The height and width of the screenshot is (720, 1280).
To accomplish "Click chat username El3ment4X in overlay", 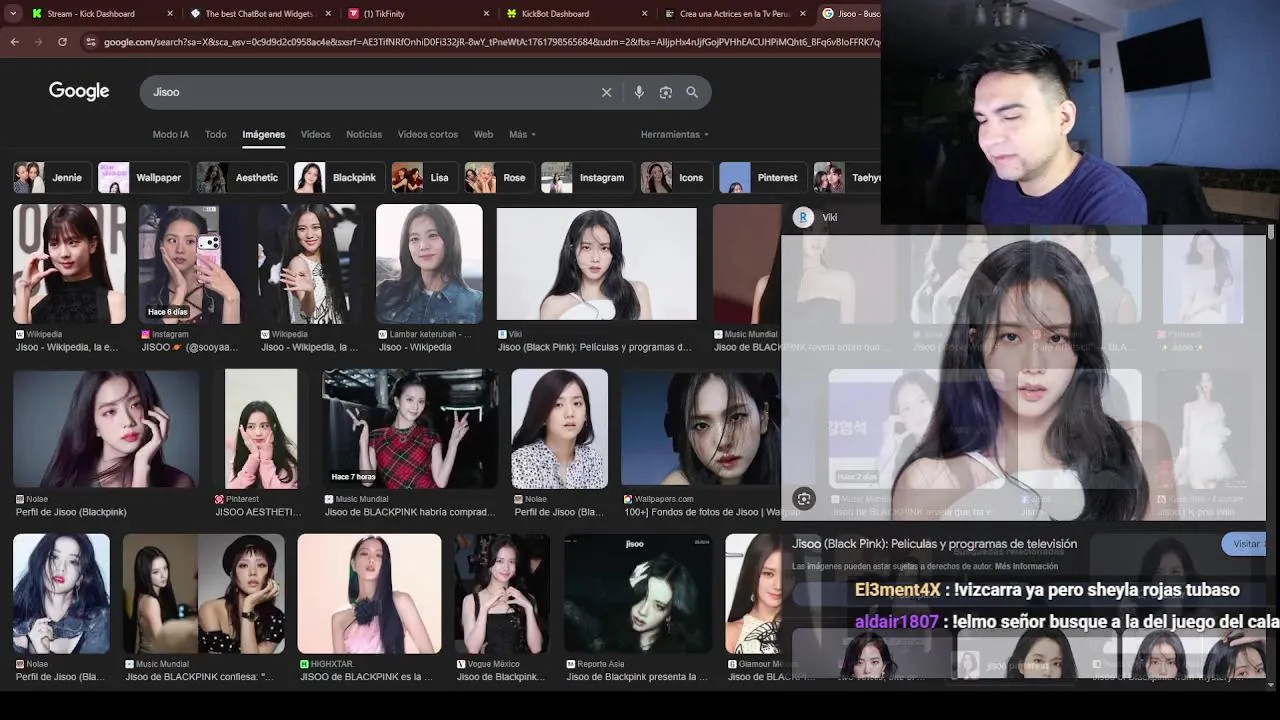I will (x=897, y=590).
